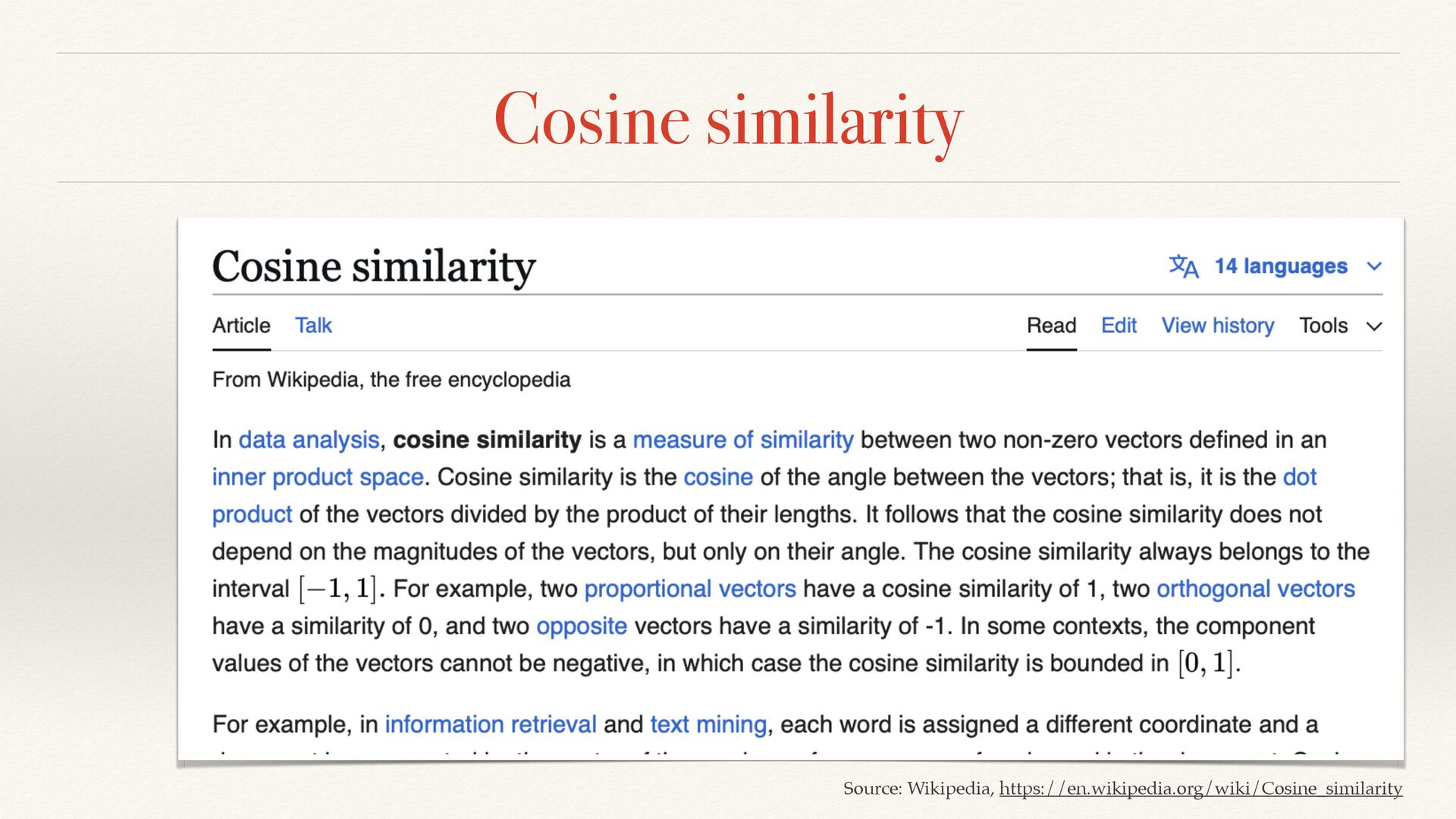
Task: Open the Wikipedia source URL link
Action: coord(1200,789)
